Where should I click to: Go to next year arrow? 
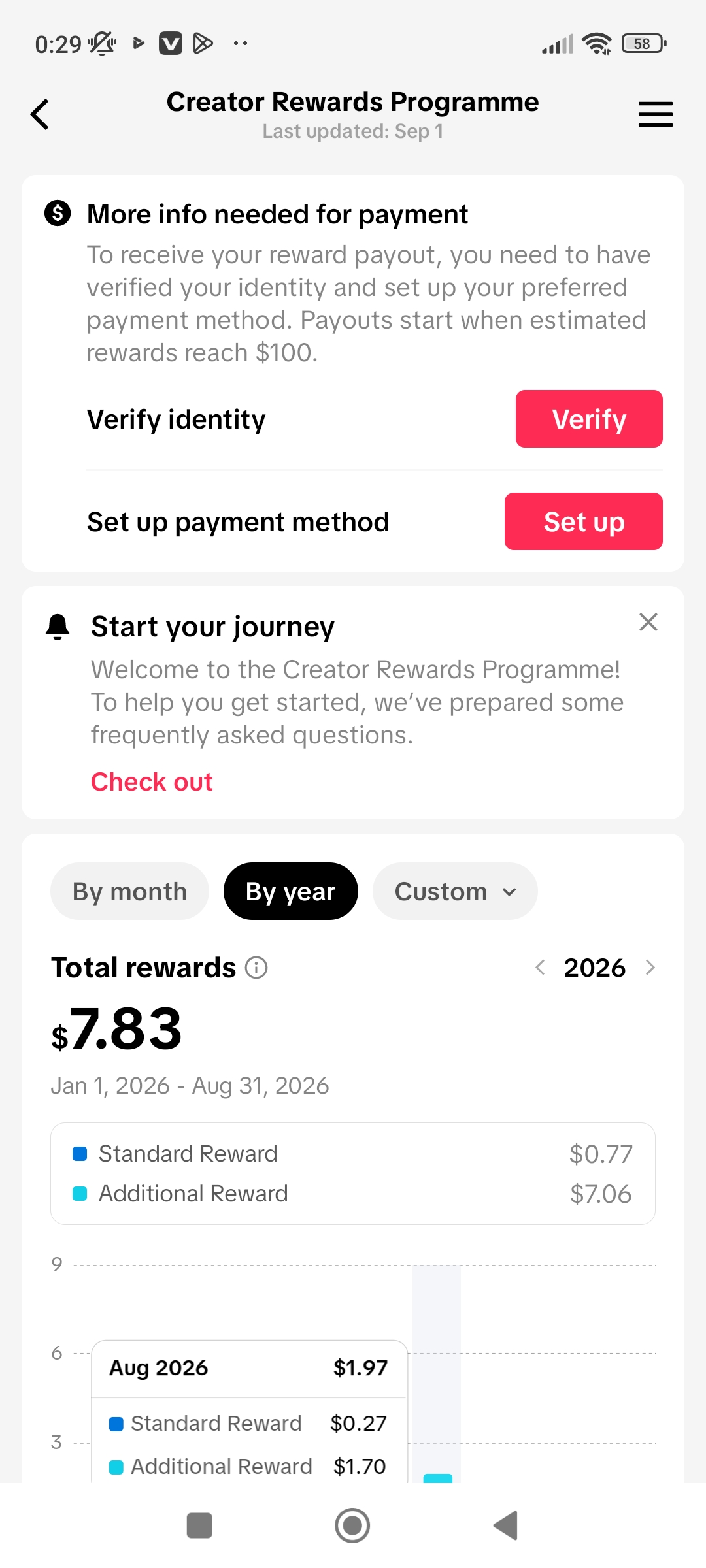[650, 968]
